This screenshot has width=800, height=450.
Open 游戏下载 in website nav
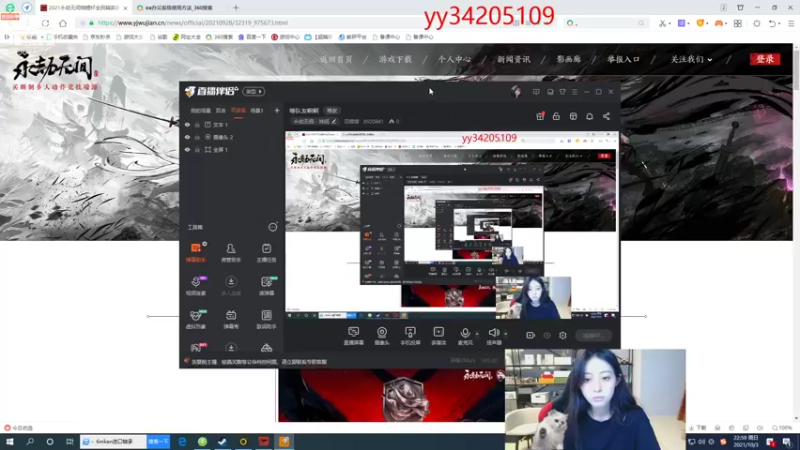[x=395, y=59]
